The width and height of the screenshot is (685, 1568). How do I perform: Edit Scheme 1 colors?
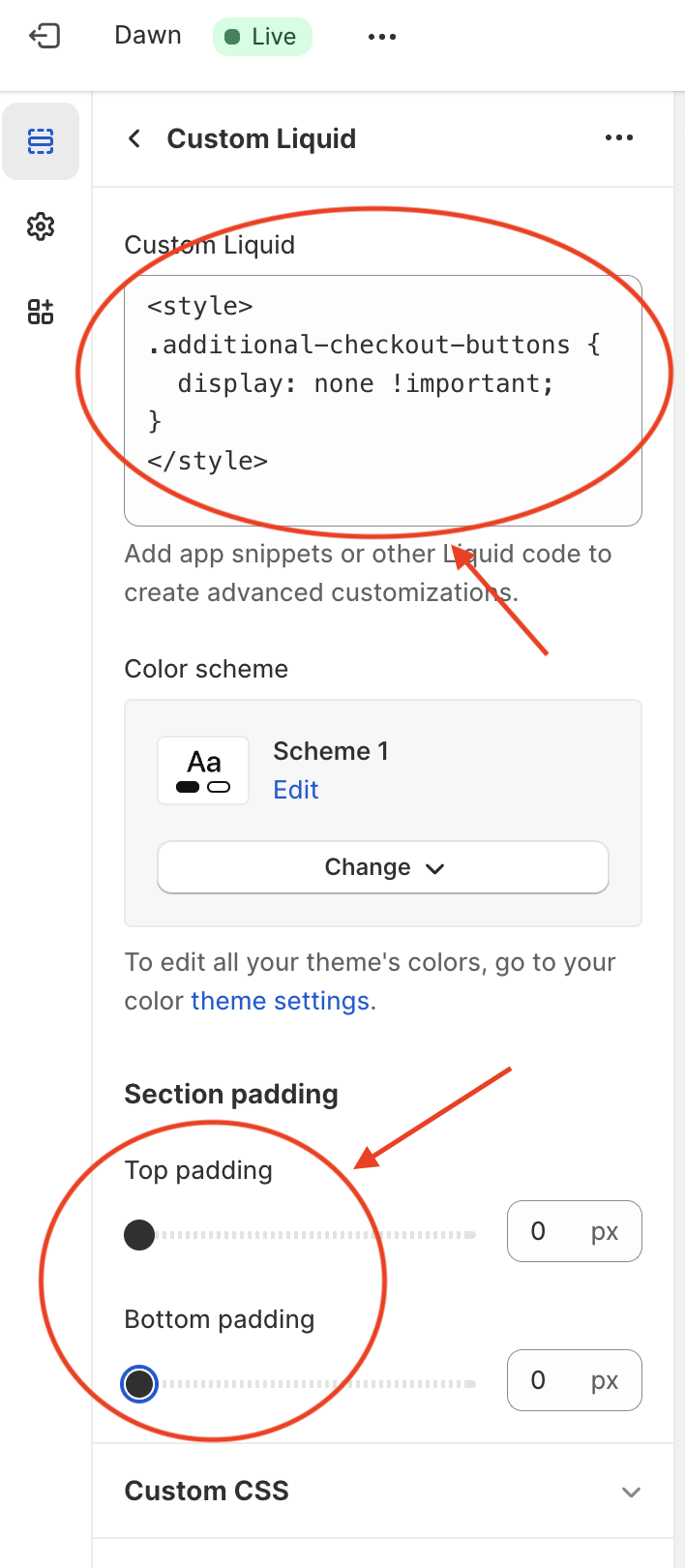click(295, 790)
